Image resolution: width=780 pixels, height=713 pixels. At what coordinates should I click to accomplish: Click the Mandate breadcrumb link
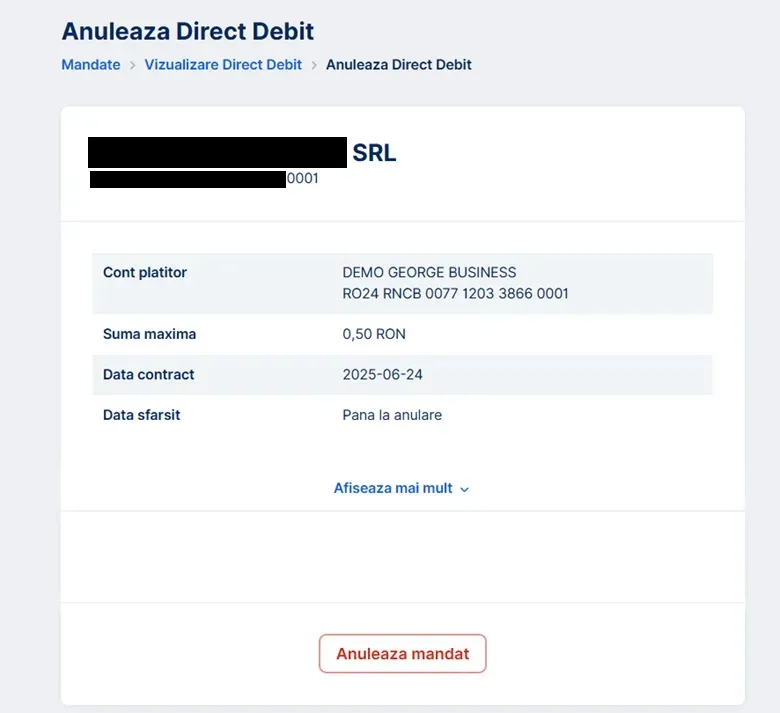point(90,64)
